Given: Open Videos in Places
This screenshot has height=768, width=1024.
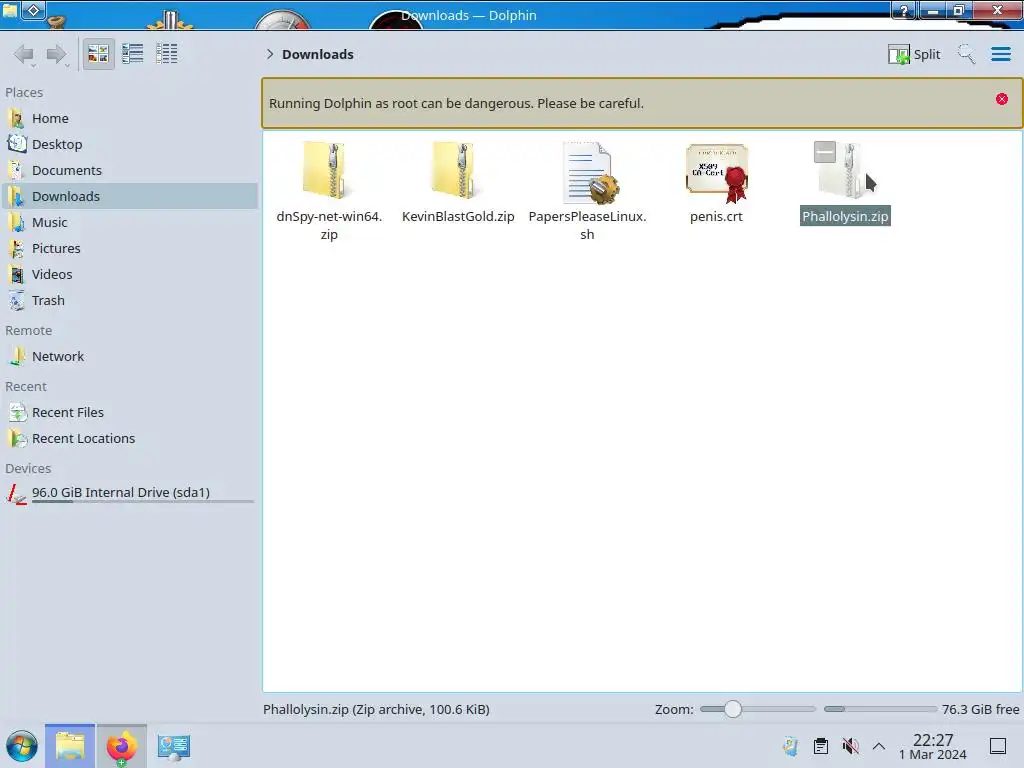Looking at the screenshot, I should (129, 275).
